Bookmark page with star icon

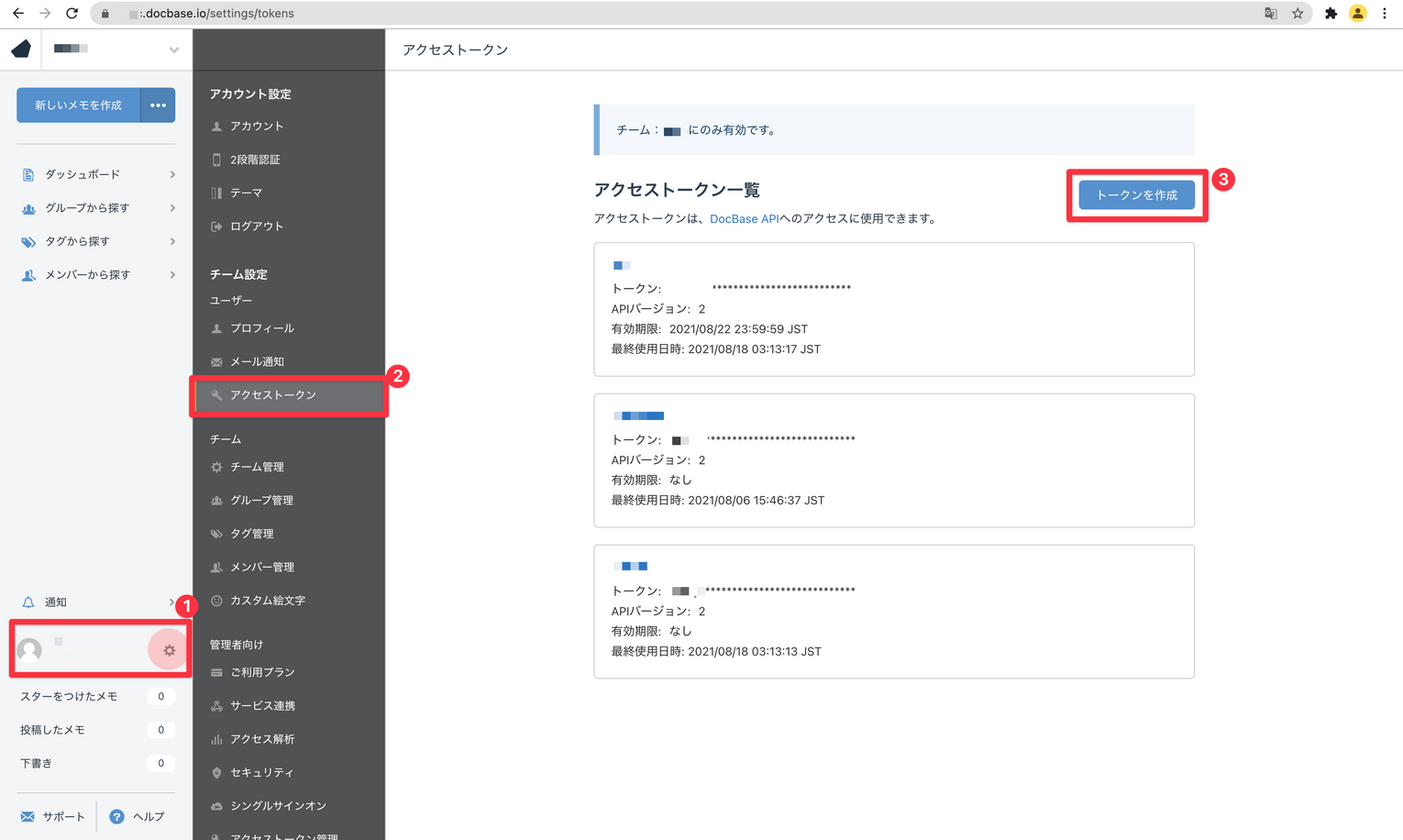coord(1298,14)
